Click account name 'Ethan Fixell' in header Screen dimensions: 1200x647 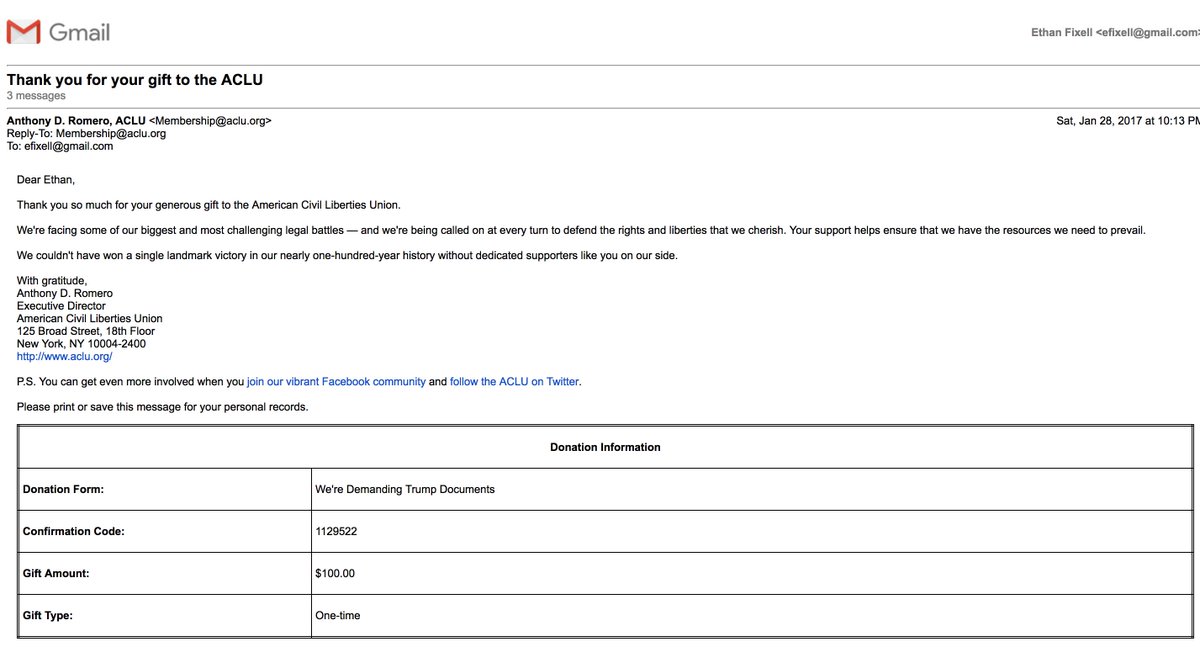tap(1061, 33)
